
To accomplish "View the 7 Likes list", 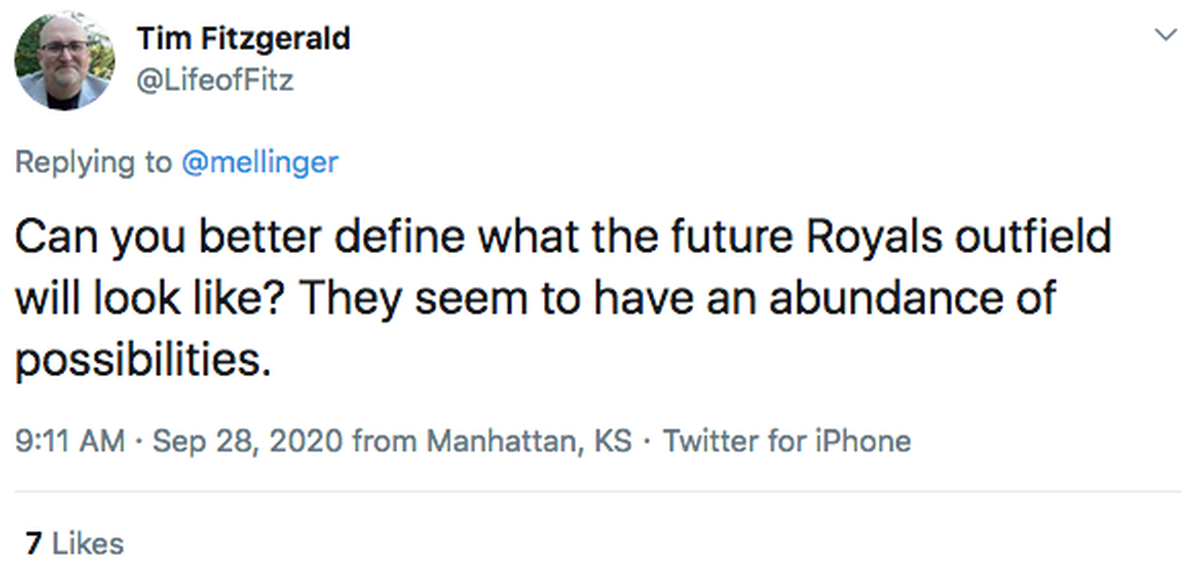I will click(75, 544).
